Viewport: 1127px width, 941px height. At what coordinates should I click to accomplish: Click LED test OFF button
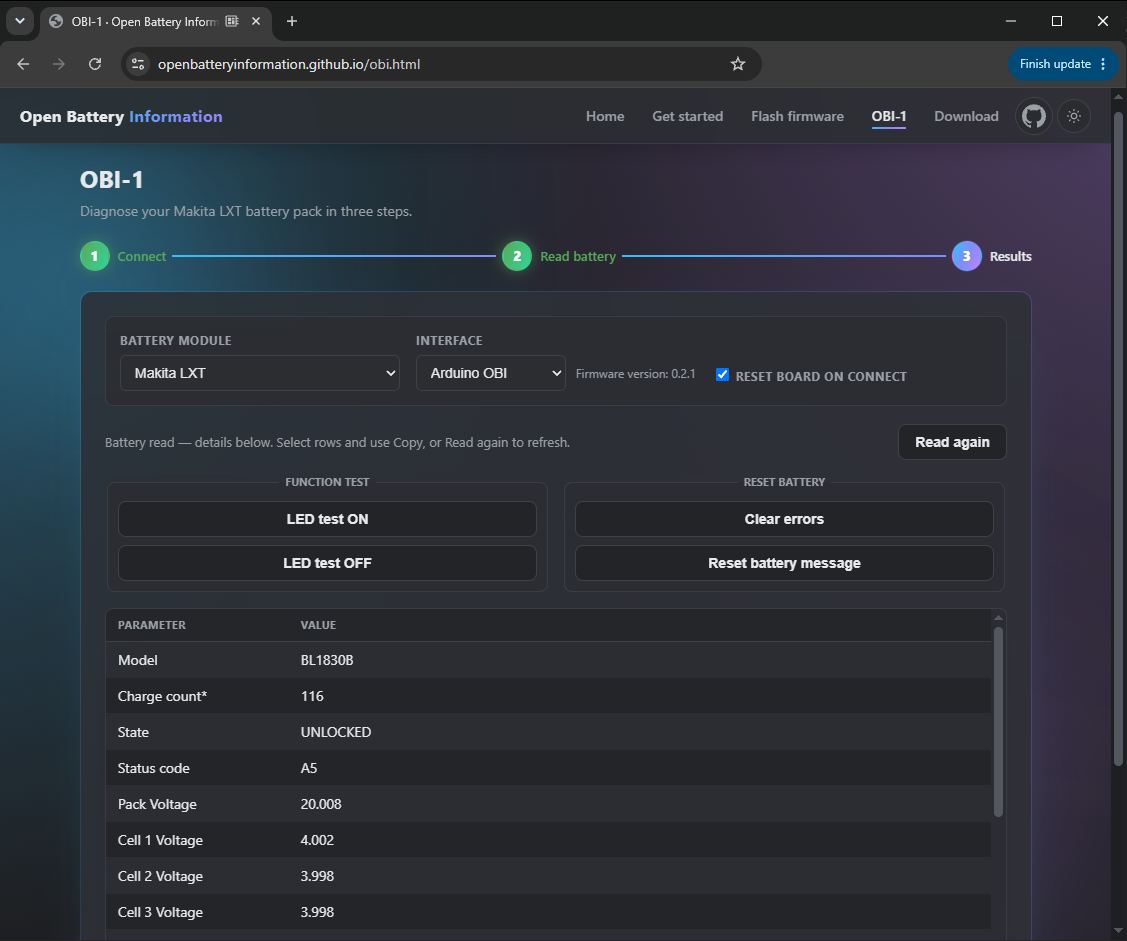[327, 563]
